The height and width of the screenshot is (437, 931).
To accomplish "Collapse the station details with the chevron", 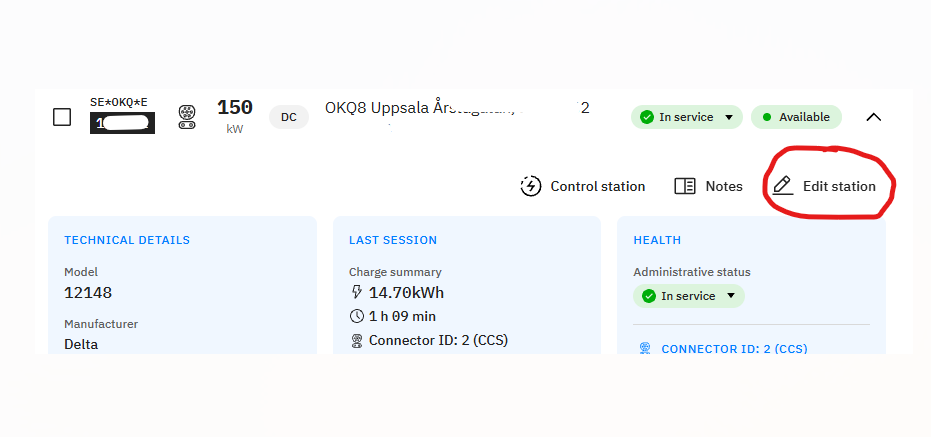I will [873, 117].
